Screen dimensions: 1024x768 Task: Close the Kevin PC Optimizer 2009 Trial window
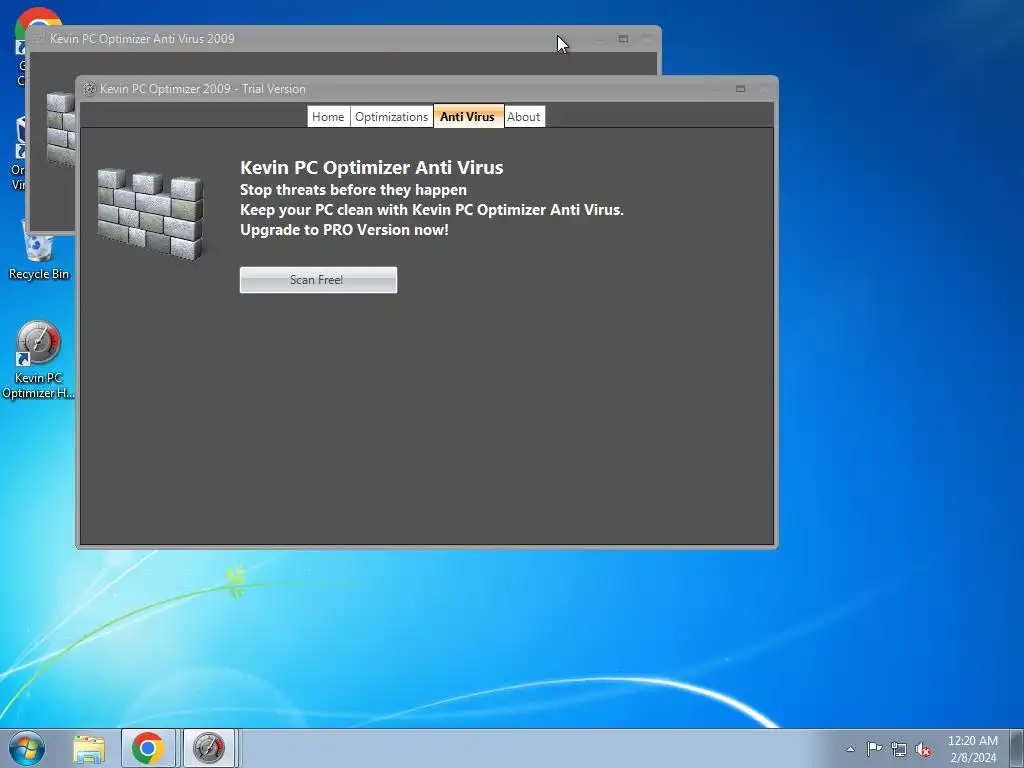(763, 89)
